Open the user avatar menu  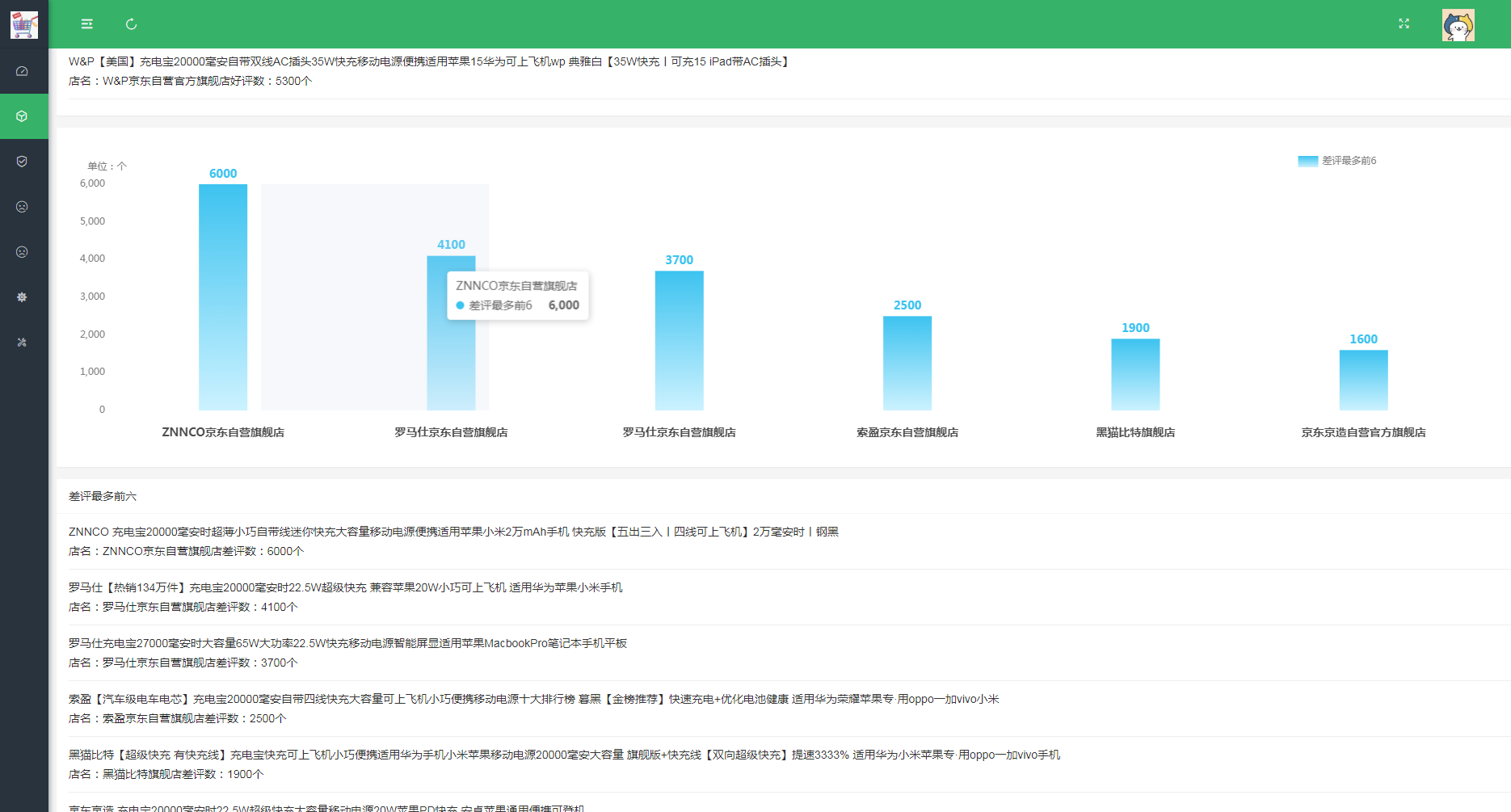(1458, 25)
